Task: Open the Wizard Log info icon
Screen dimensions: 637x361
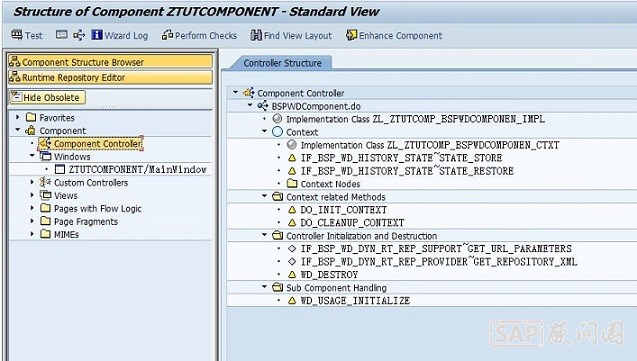Action: point(97,35)
